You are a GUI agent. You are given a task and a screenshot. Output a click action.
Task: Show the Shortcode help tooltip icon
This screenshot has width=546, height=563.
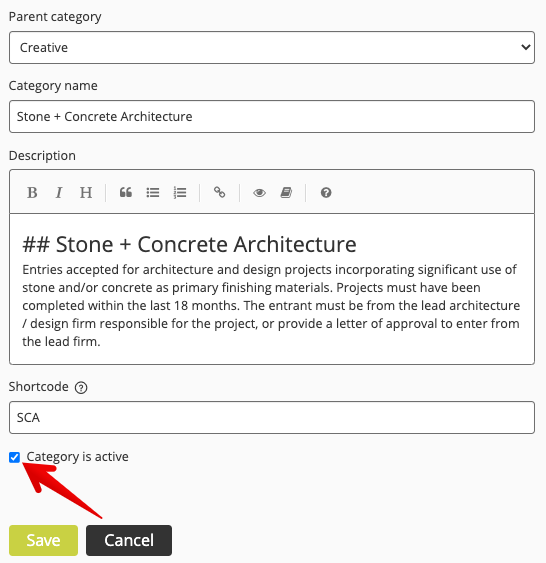pyautogui.click(x=81, y=387)
